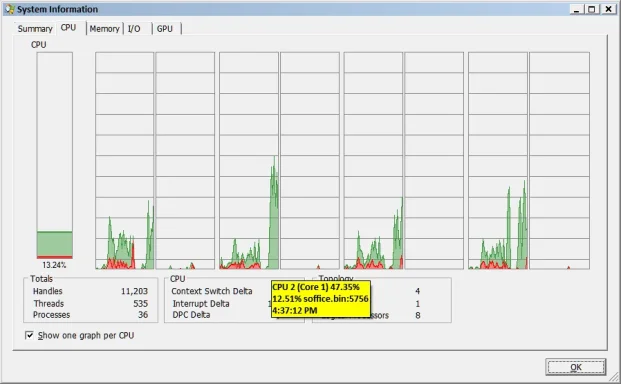
Task: Switch to the I/O tab
Action: point(134,29)
